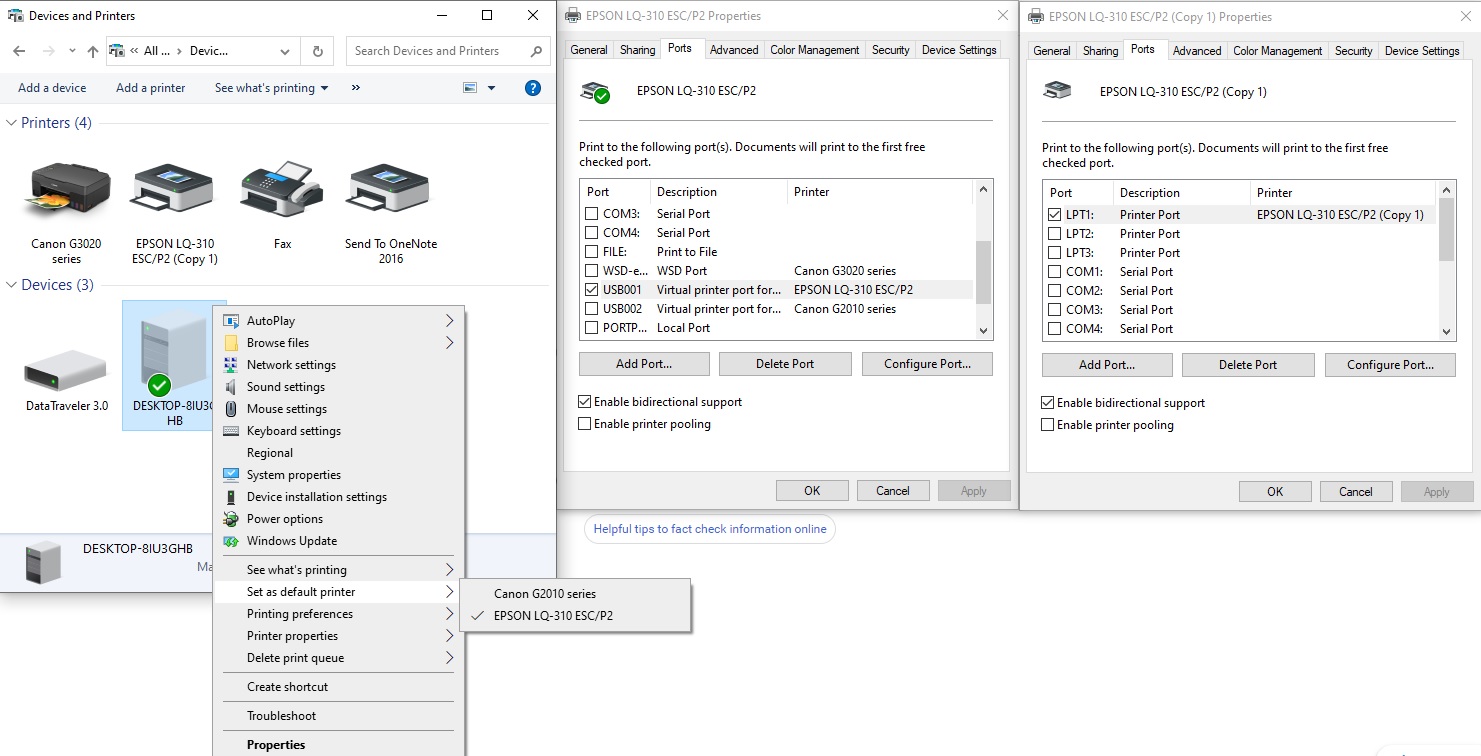The image size is (1481, 756).
Task: Click the Sound settings speaker icon
Action: click(231, 387)
